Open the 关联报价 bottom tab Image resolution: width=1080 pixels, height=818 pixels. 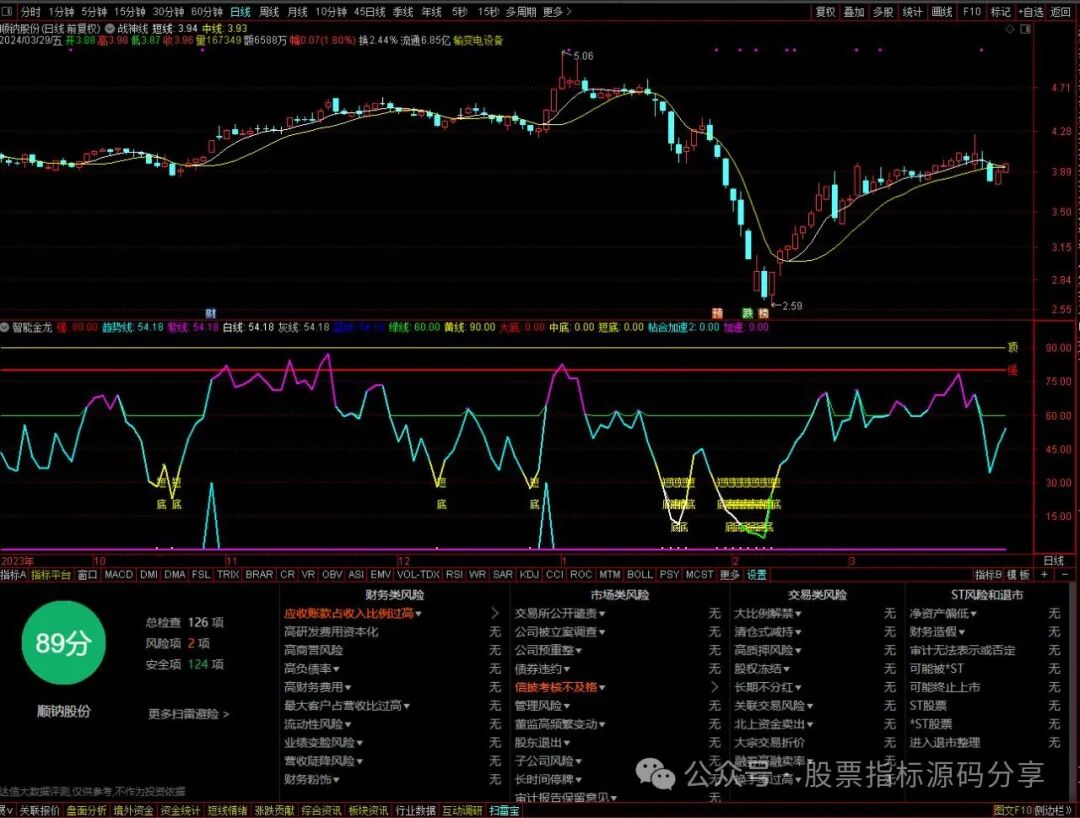40,811
